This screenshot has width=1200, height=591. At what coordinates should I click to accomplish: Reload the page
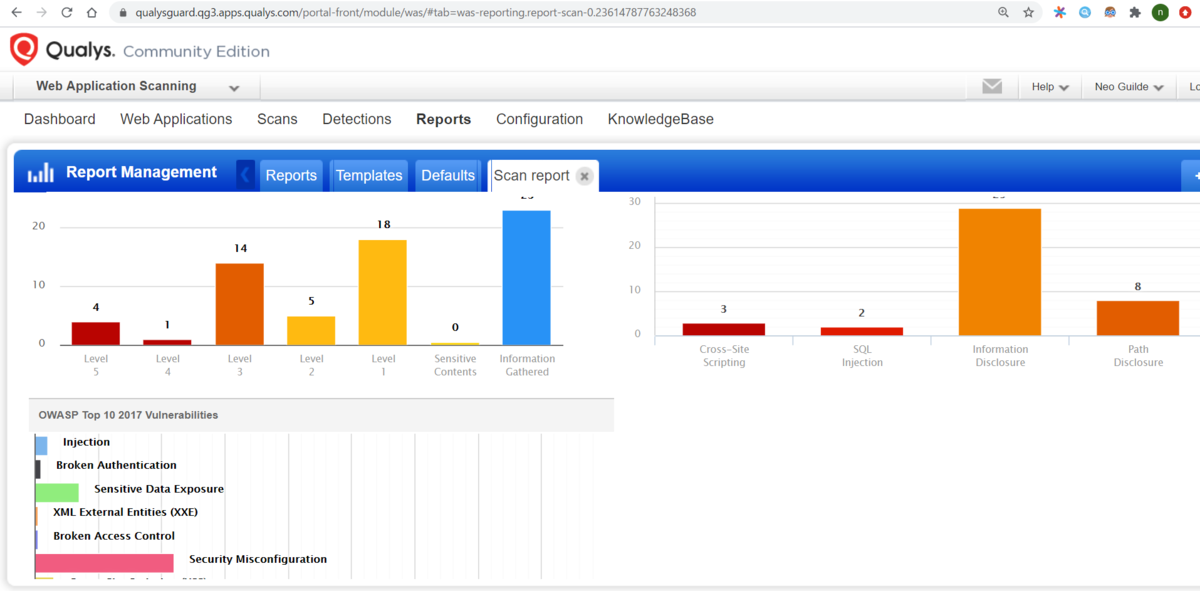[67, 13]
